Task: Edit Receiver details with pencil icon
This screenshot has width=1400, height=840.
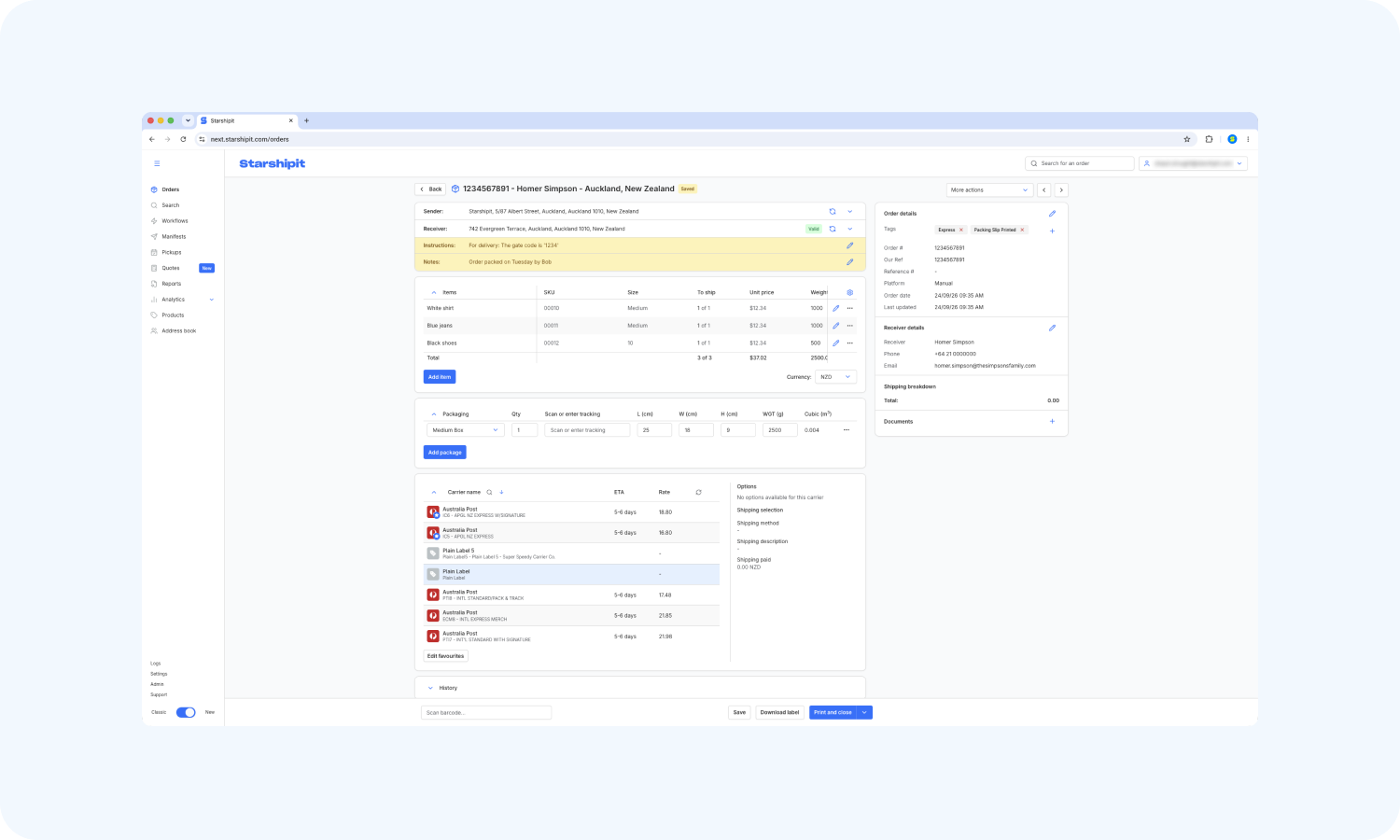Action: tap(1052, 328)
